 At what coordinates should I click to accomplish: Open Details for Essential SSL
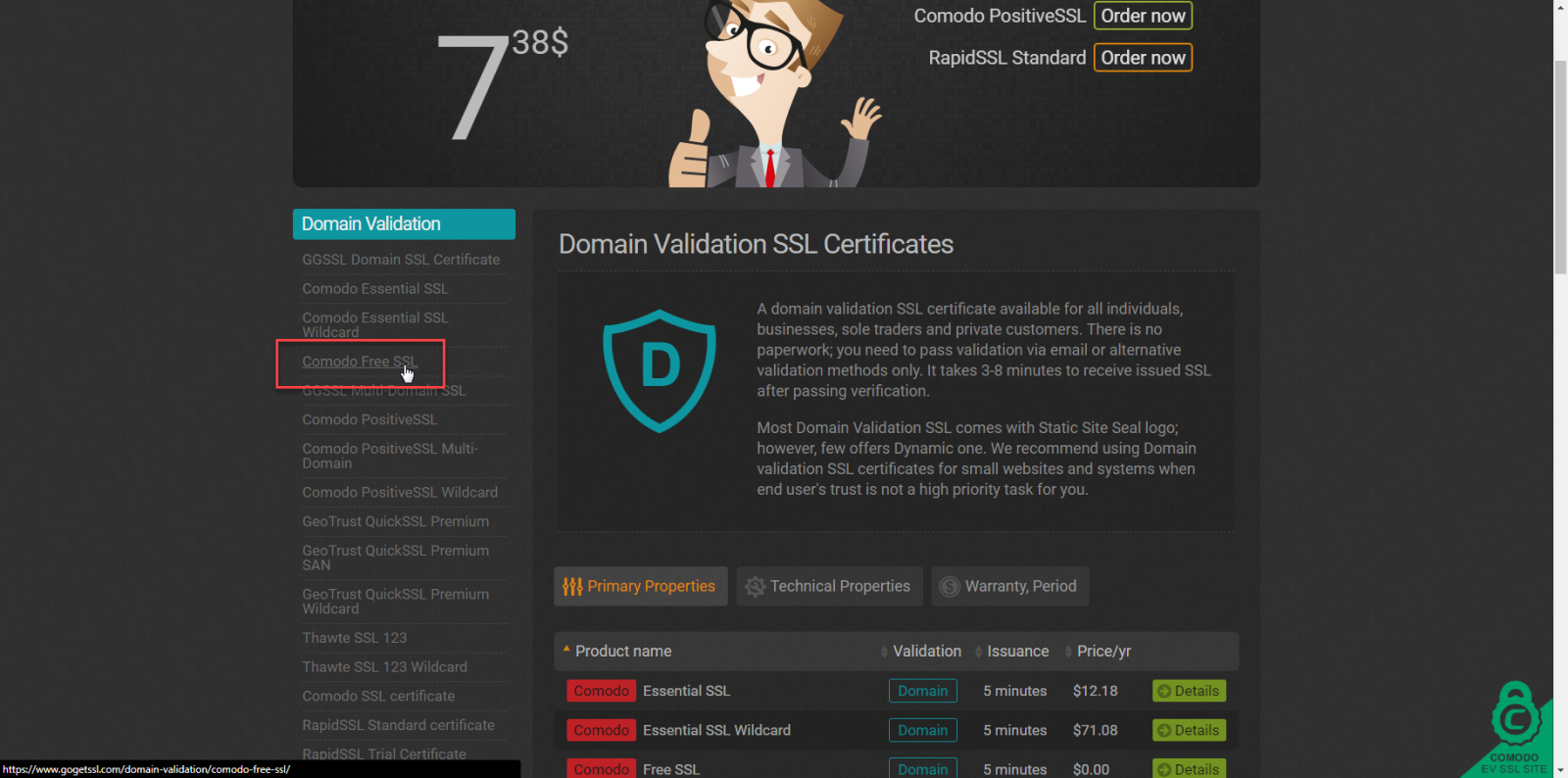pyautogui.click(x=1189, y=691)
